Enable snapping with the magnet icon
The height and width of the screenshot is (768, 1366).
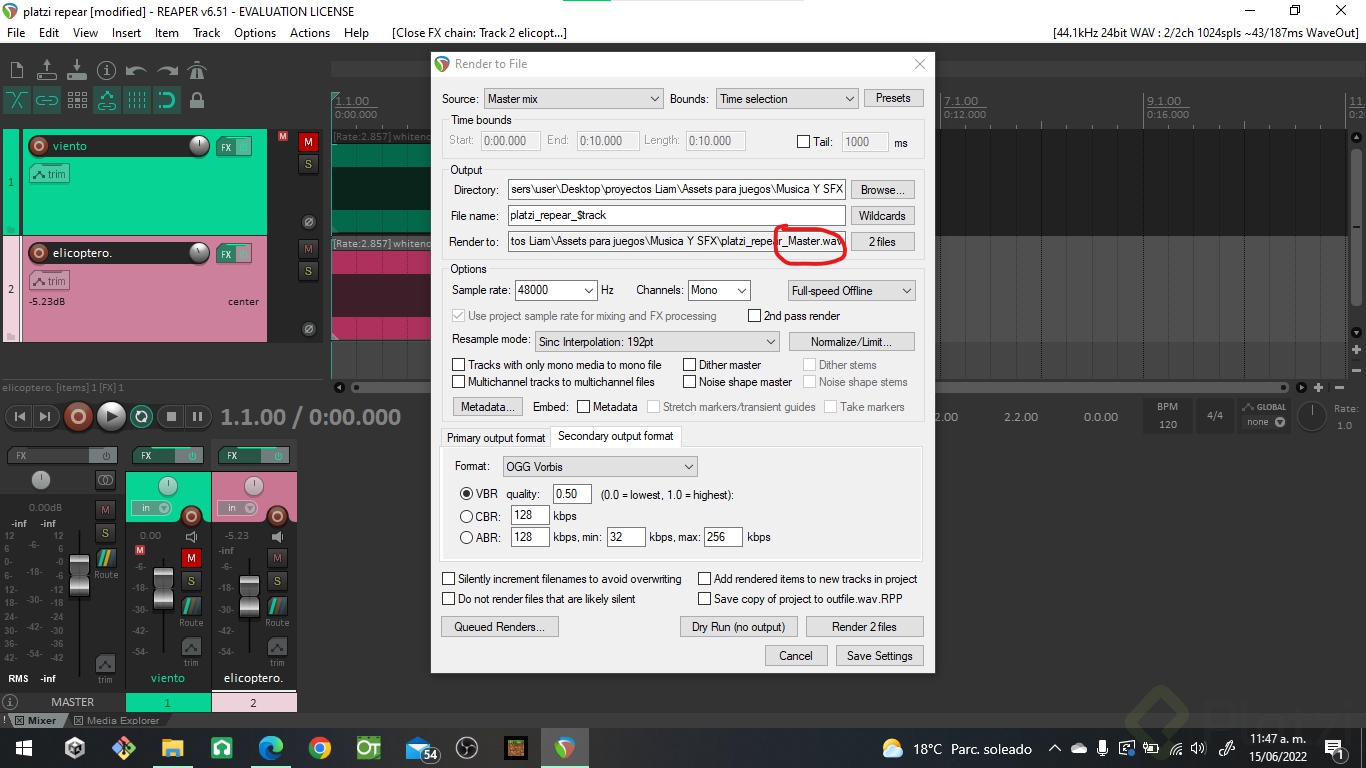[x=167, y=100]
